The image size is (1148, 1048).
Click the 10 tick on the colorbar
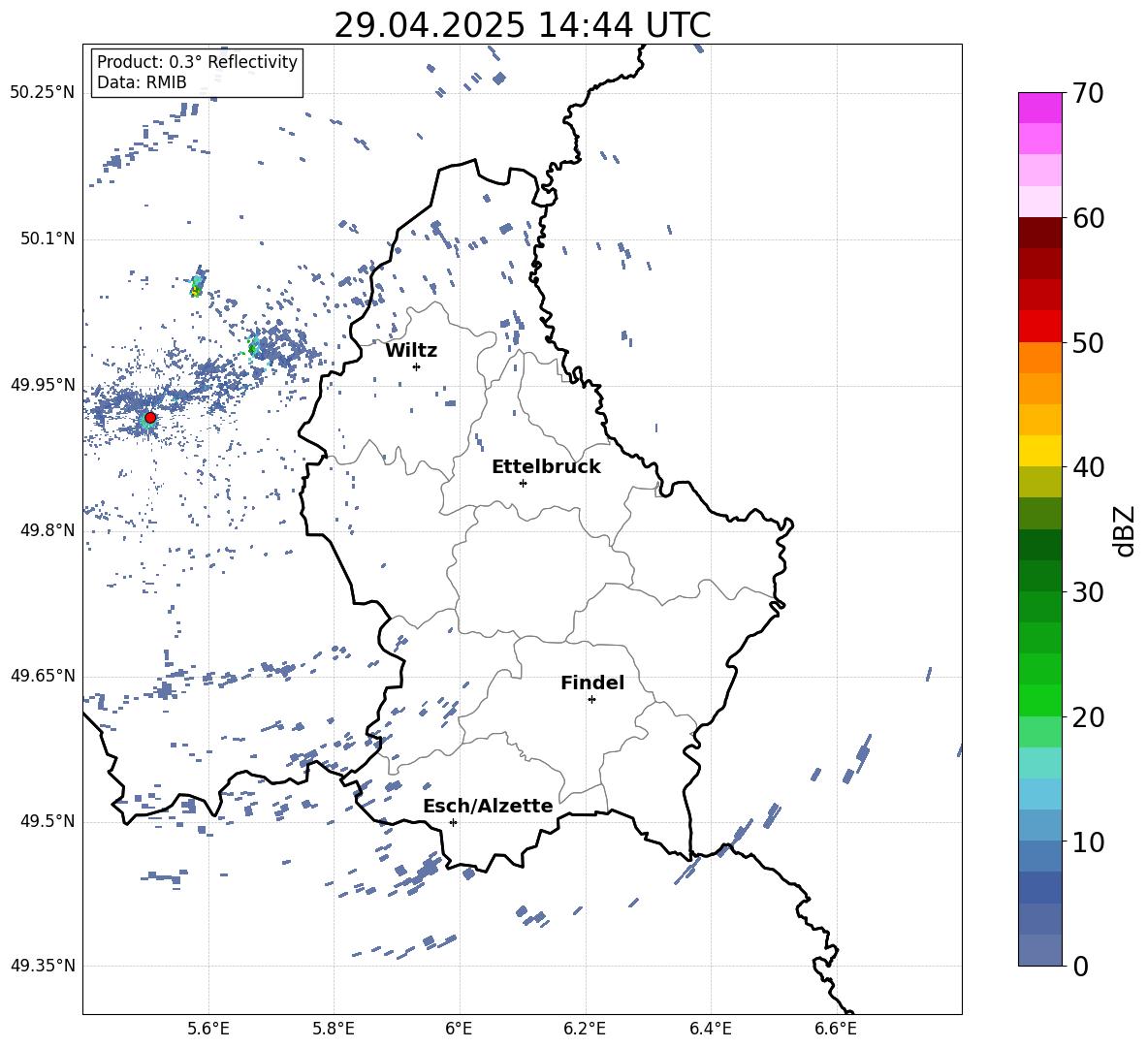click(x=1089, y=842)
